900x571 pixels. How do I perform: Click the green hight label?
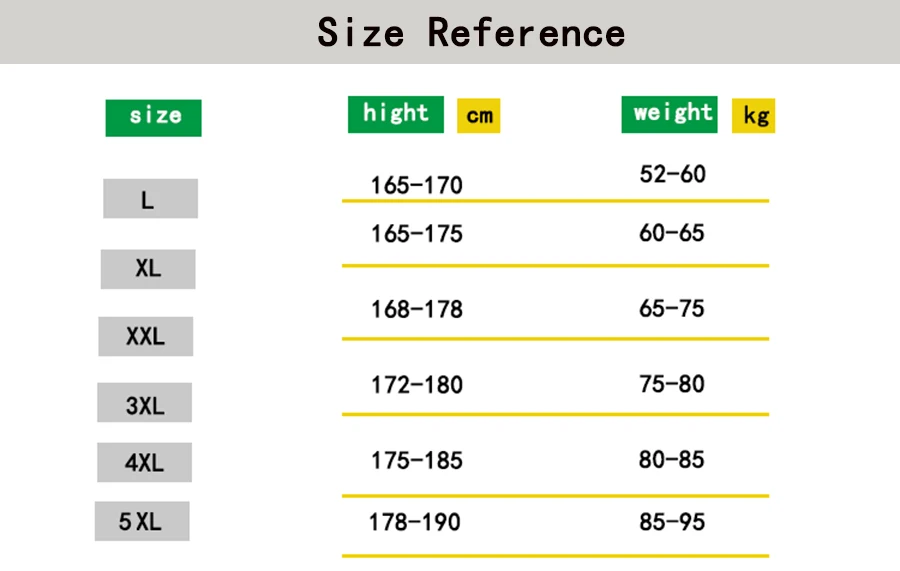(x=395, y=114)
